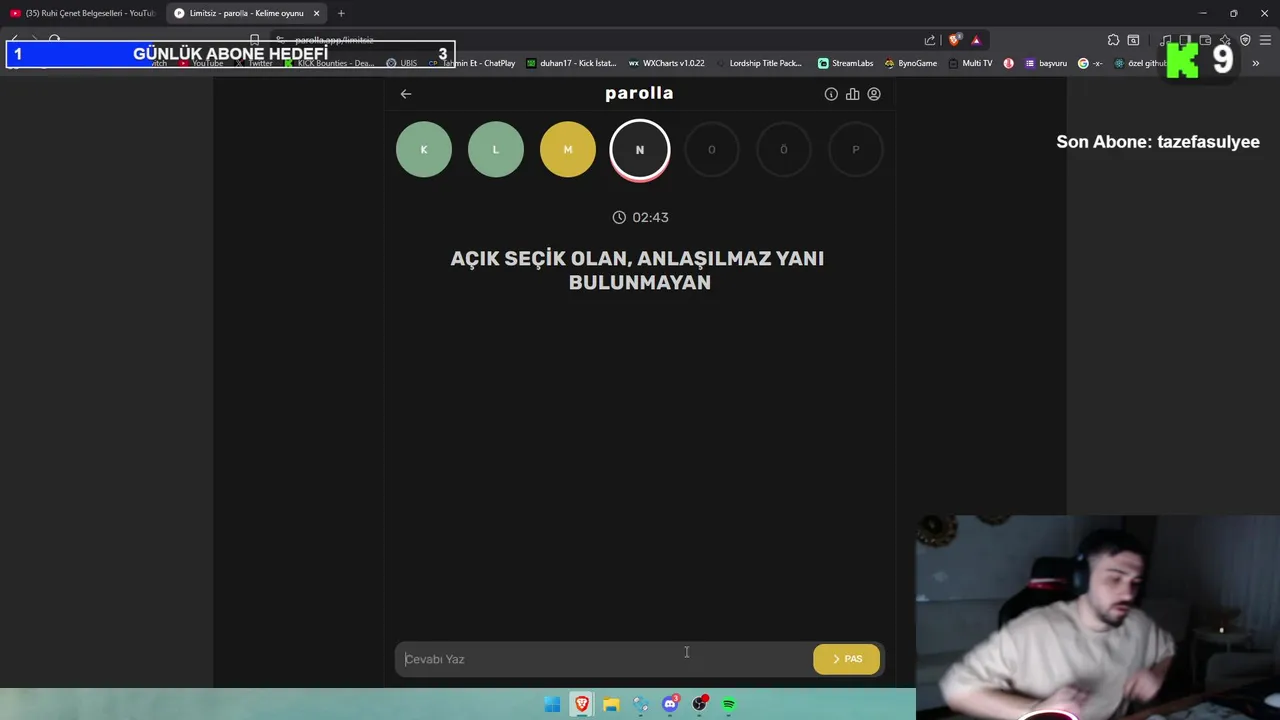This screenshot has width=1280, height=720.
Task: Click the question text AÇIK SEÇİK OLAN
Action: (539, 258)
